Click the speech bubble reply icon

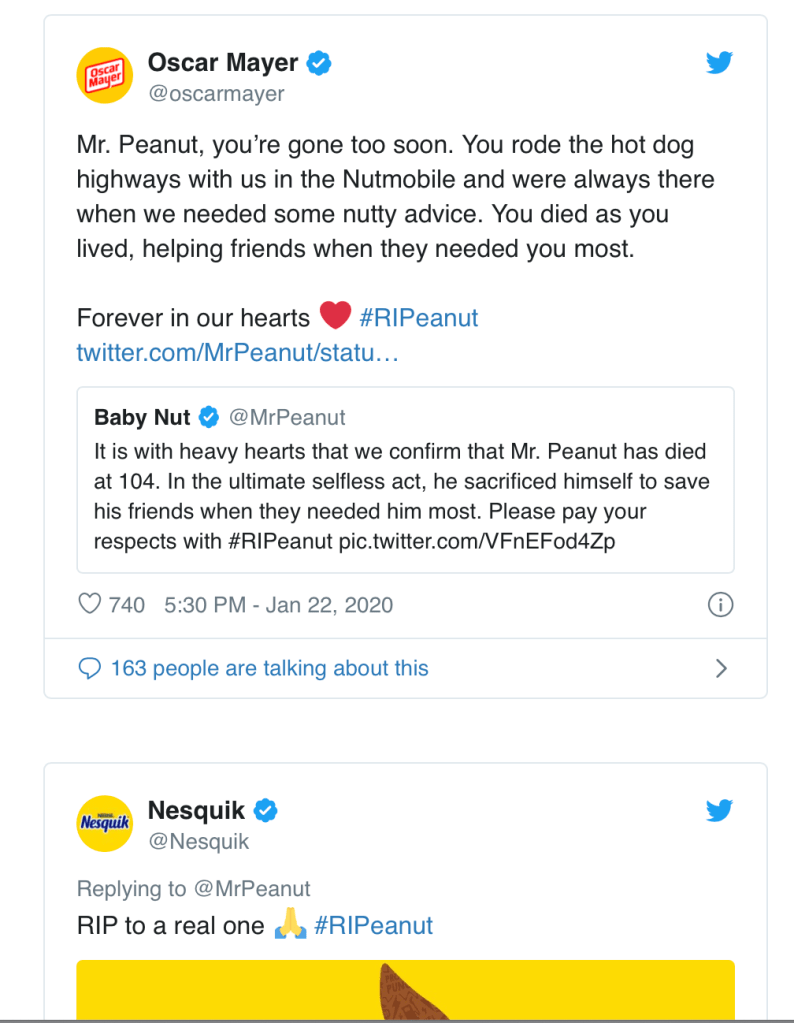90,668
